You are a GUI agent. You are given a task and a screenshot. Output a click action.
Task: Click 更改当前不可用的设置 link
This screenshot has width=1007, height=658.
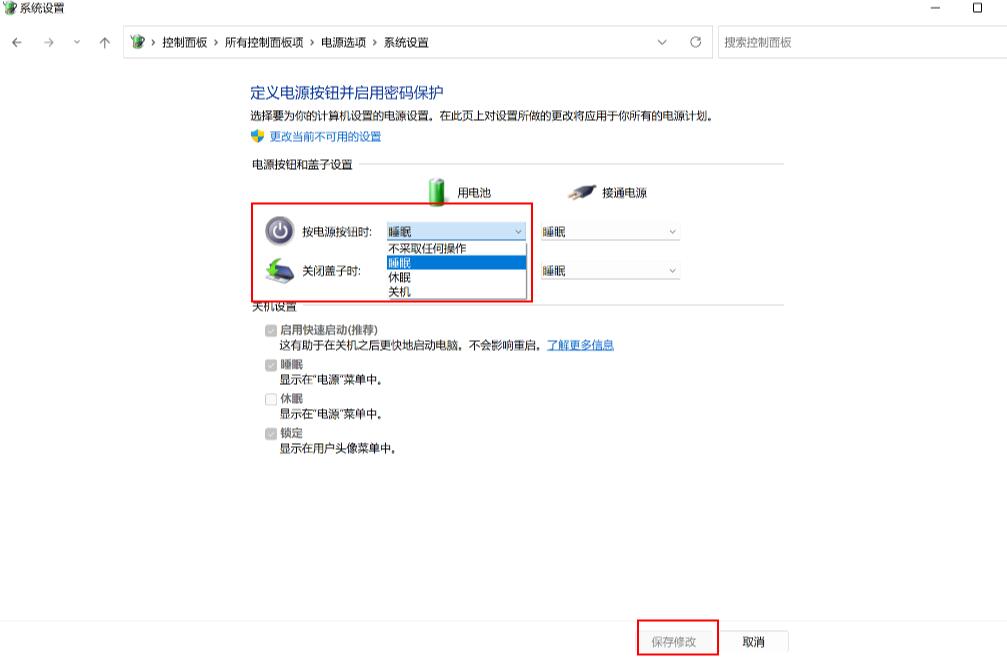(x=326, y=136)
